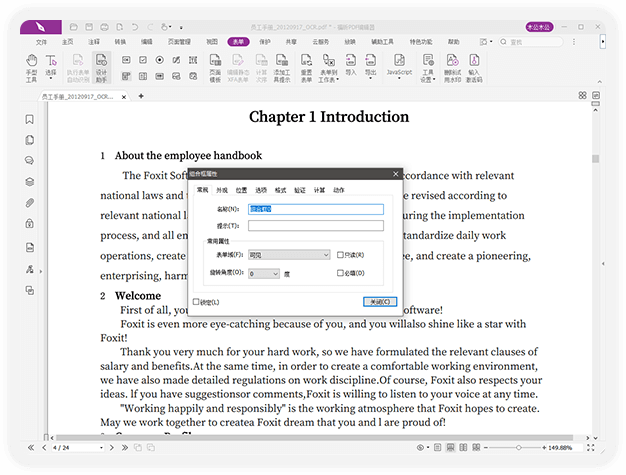Open the Security side panel

(30, 224)
